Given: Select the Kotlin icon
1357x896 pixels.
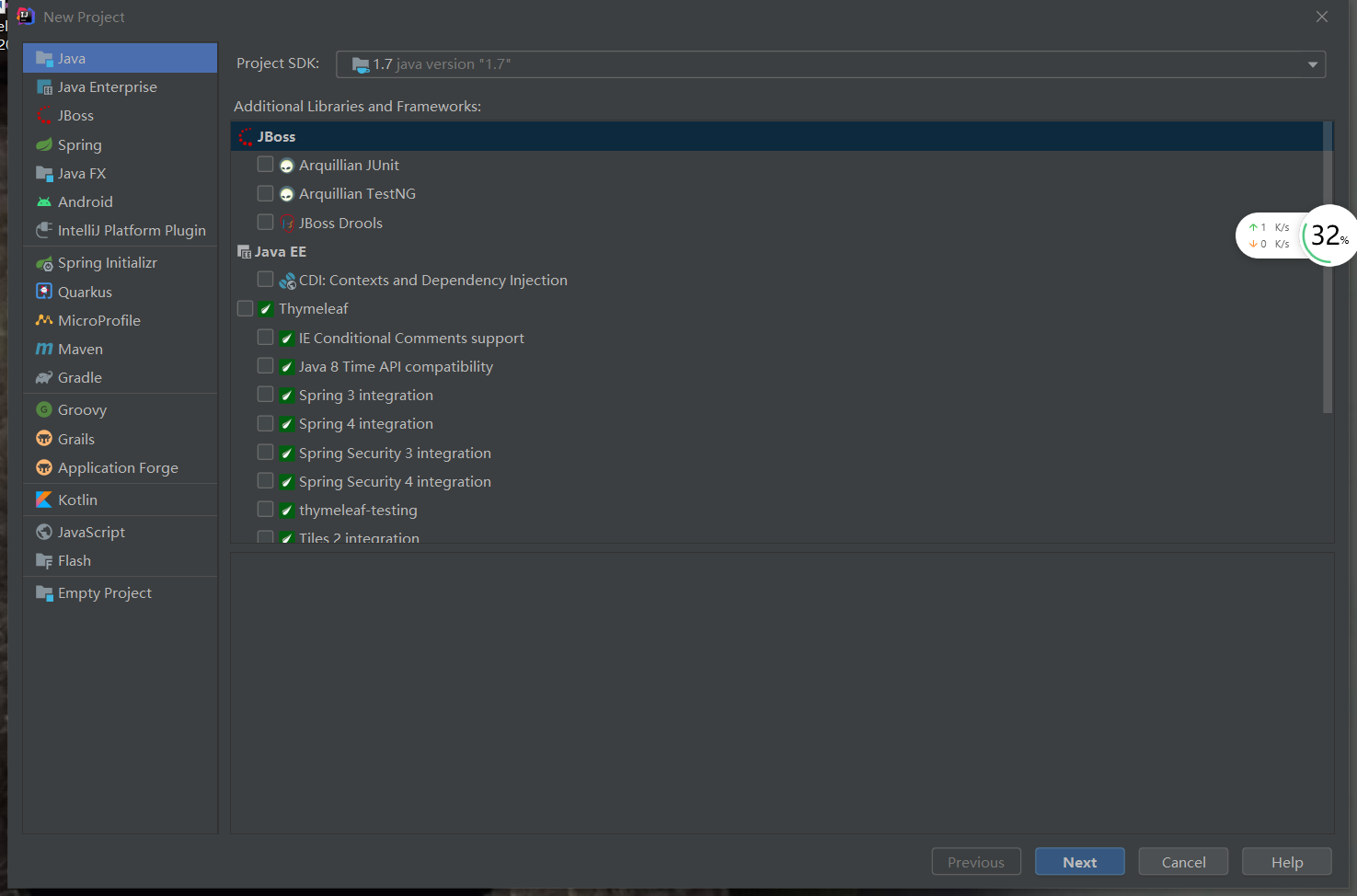Looking at the screenshot, I should tap(44, 500).
